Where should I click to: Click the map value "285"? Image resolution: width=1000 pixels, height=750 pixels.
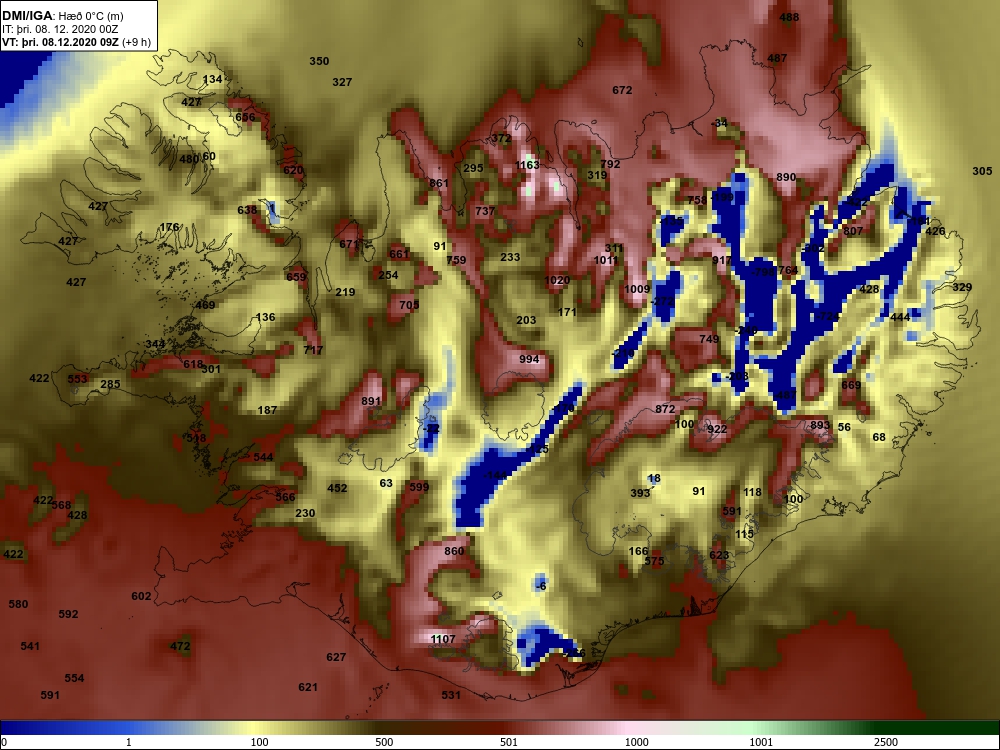pos(110,385)
